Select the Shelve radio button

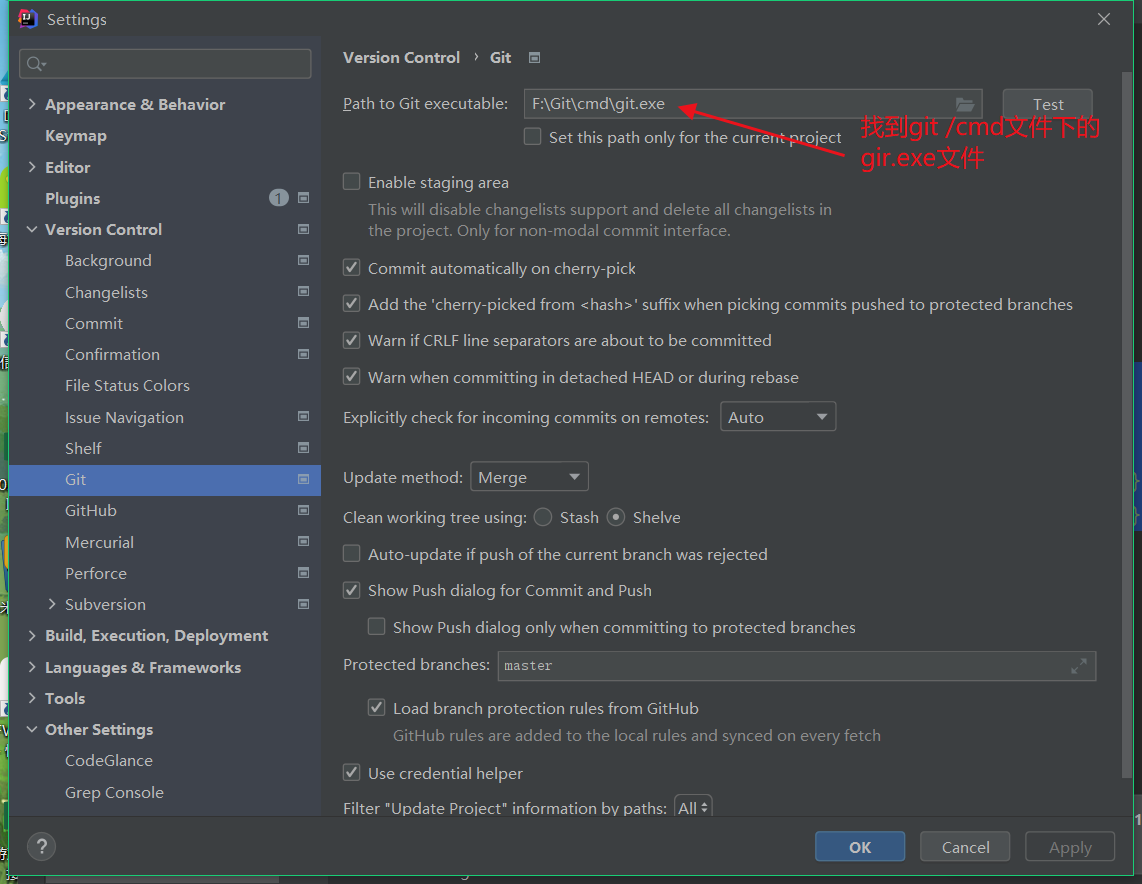click(616, 517)
